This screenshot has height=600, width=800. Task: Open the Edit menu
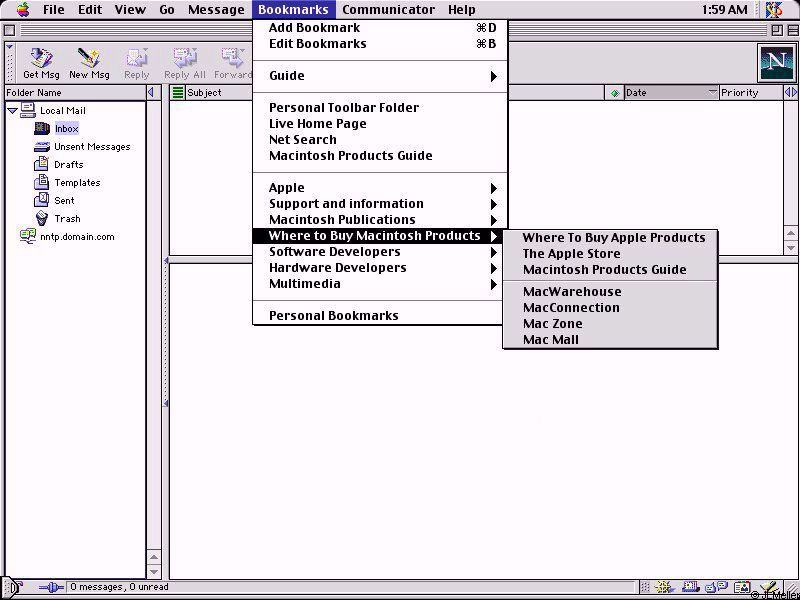pos(90,9)
